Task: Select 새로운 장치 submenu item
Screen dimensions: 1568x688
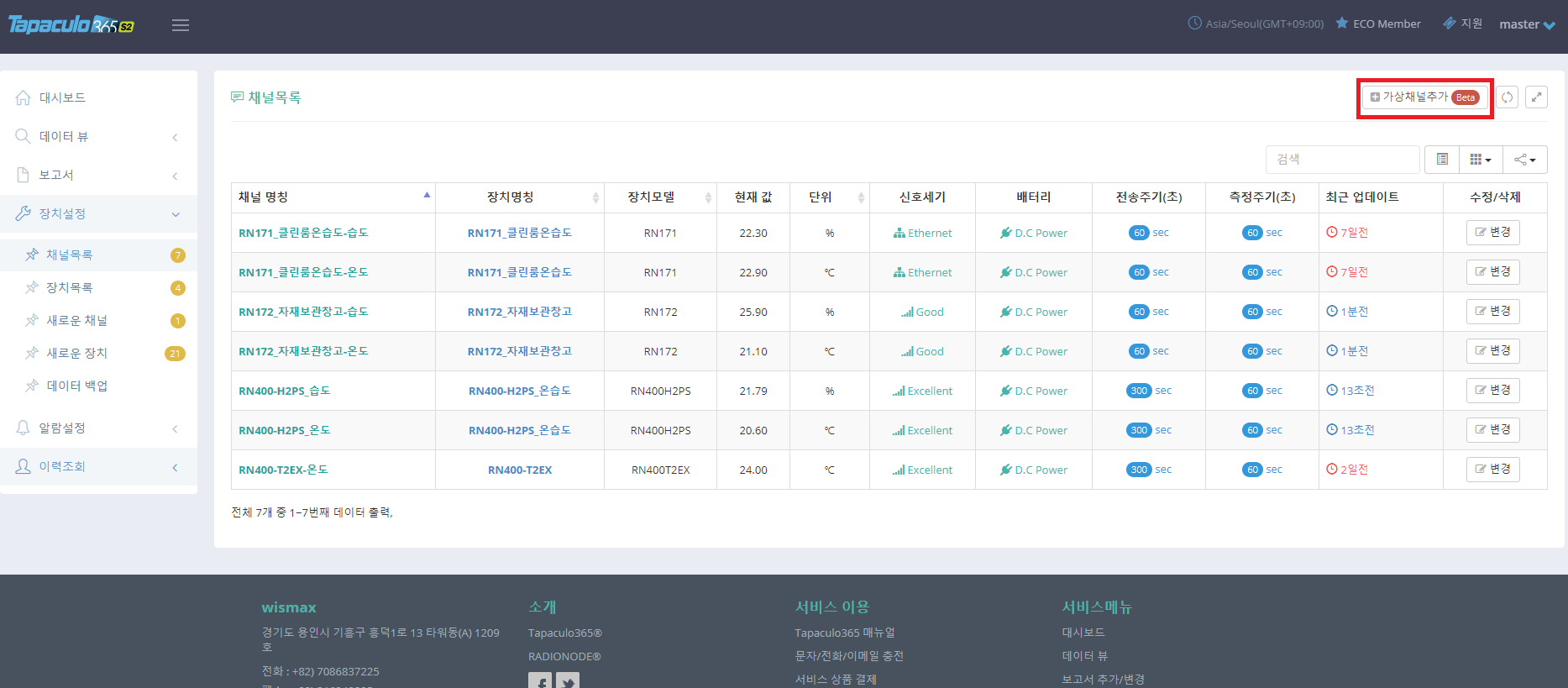Action: [x=98, y=353]
